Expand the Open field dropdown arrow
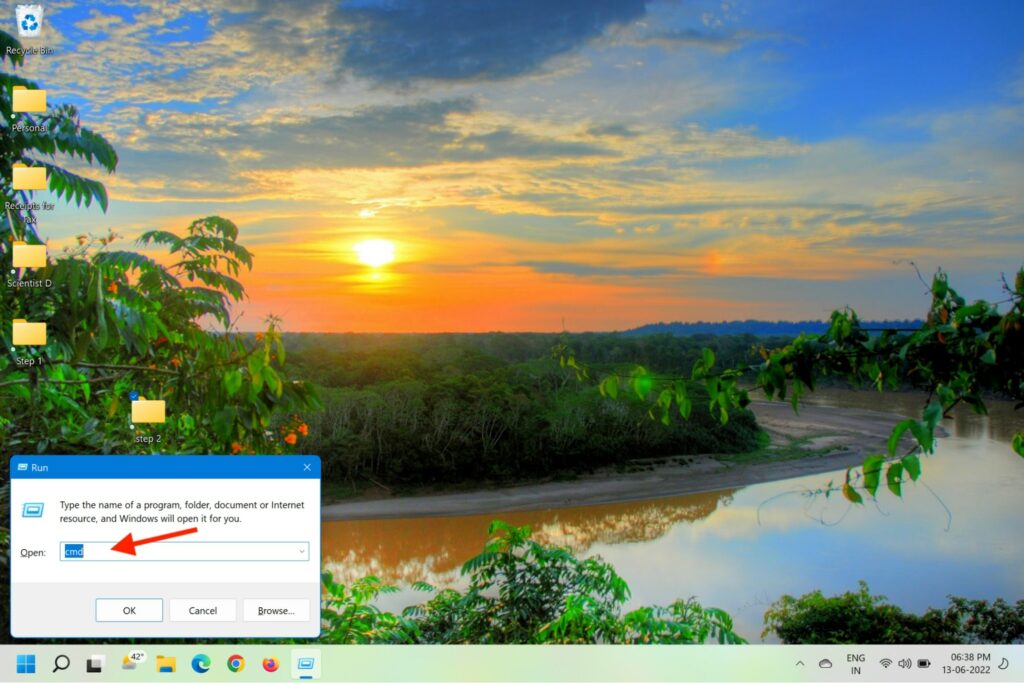Image resolution: width=1024 pixels, height=683 pixels. [301, 551]
